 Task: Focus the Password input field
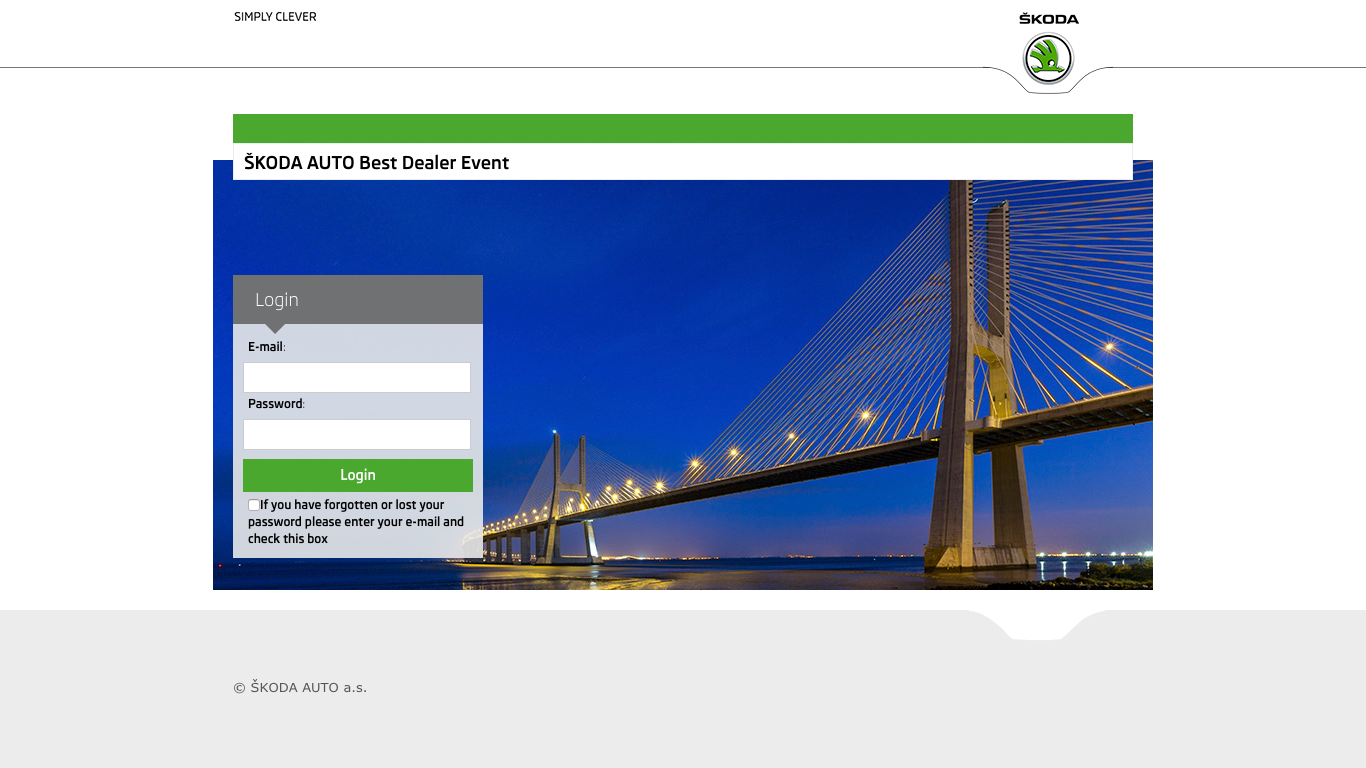pyautogui.click(x=357, y=434)
